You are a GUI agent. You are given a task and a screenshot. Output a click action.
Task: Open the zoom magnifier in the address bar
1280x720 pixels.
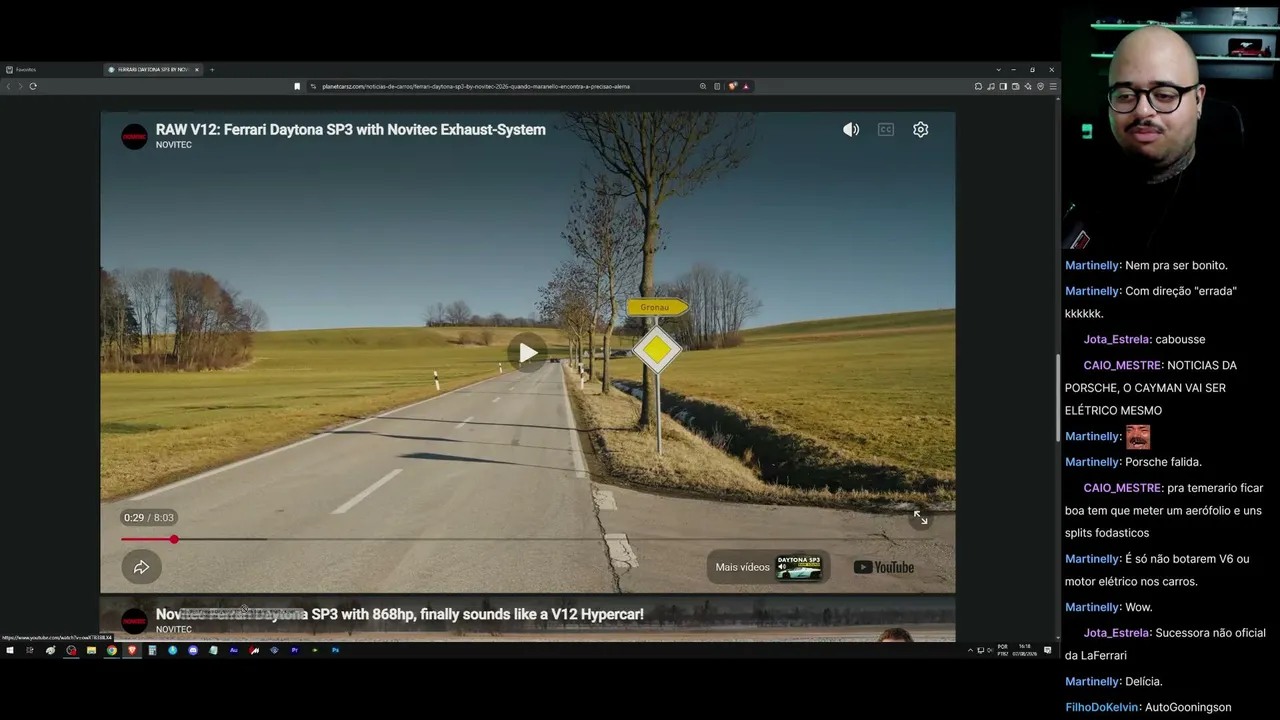[x=703, y=86]
